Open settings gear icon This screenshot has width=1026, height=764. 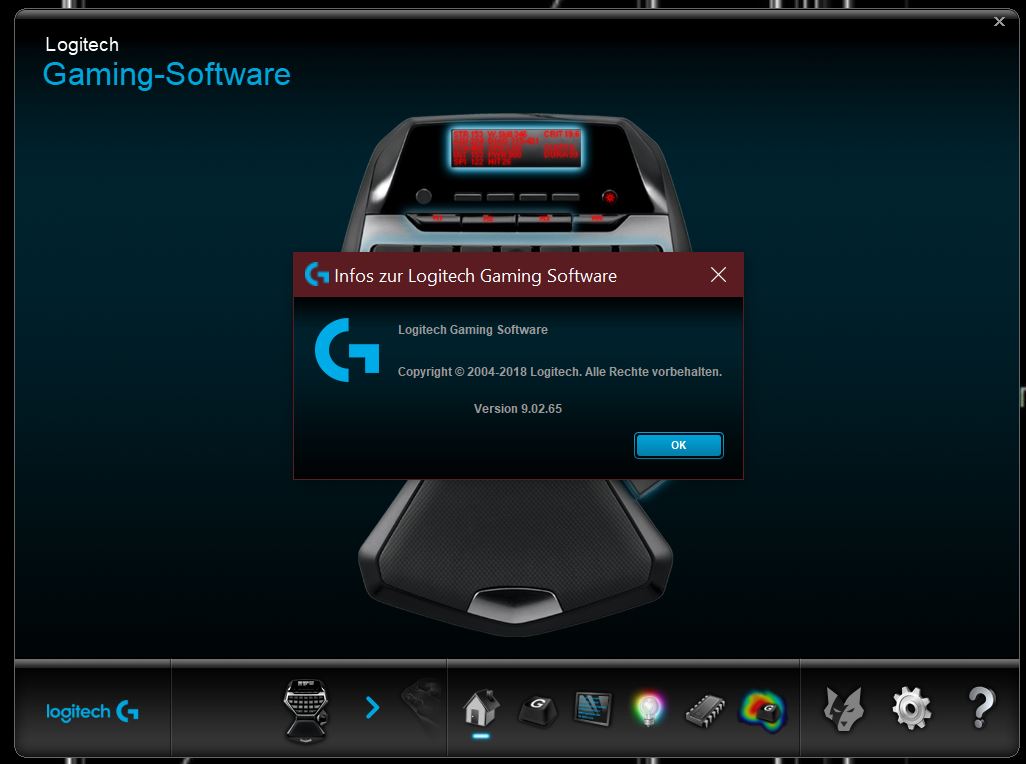(911, 708)
